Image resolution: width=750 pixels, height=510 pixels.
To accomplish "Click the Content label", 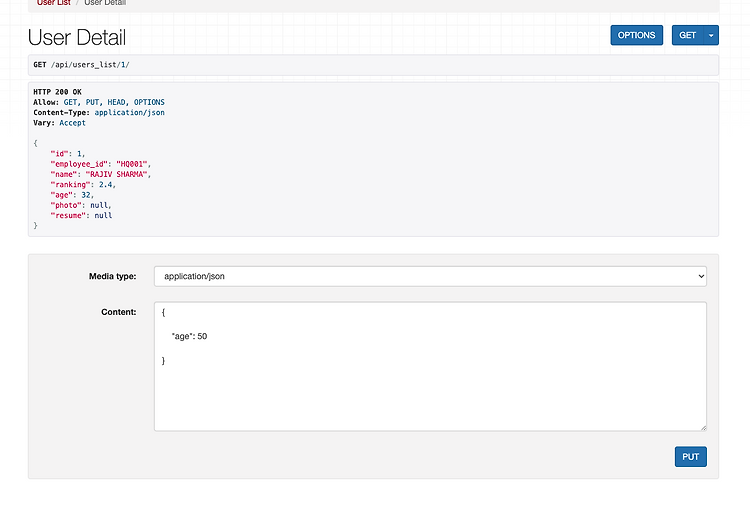I will (119, 312).
